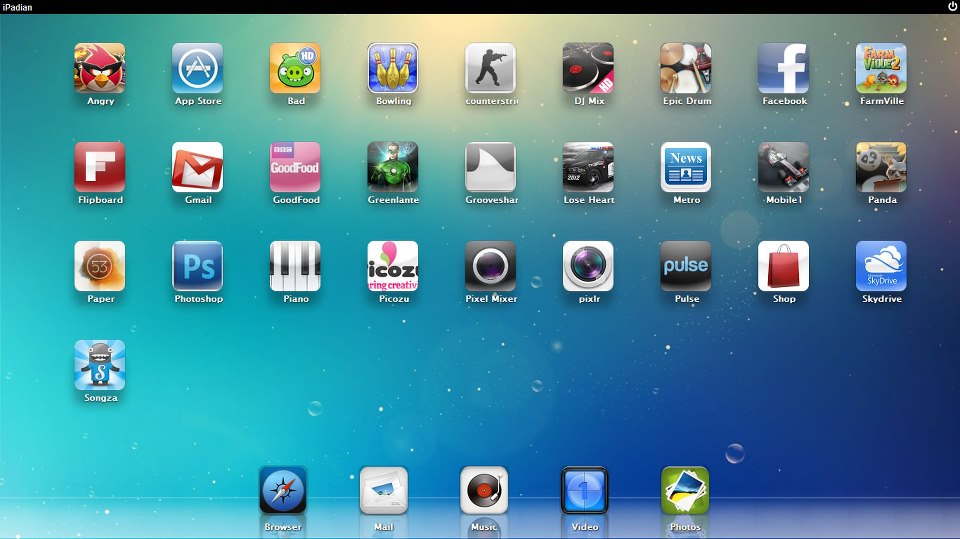Open the Video icon in dock
Screen dimensions: 960x539
click(585, 490)
